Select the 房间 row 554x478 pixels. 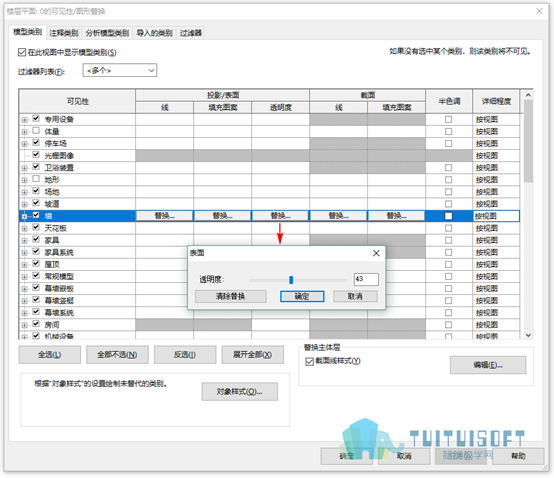pos(269,325)
